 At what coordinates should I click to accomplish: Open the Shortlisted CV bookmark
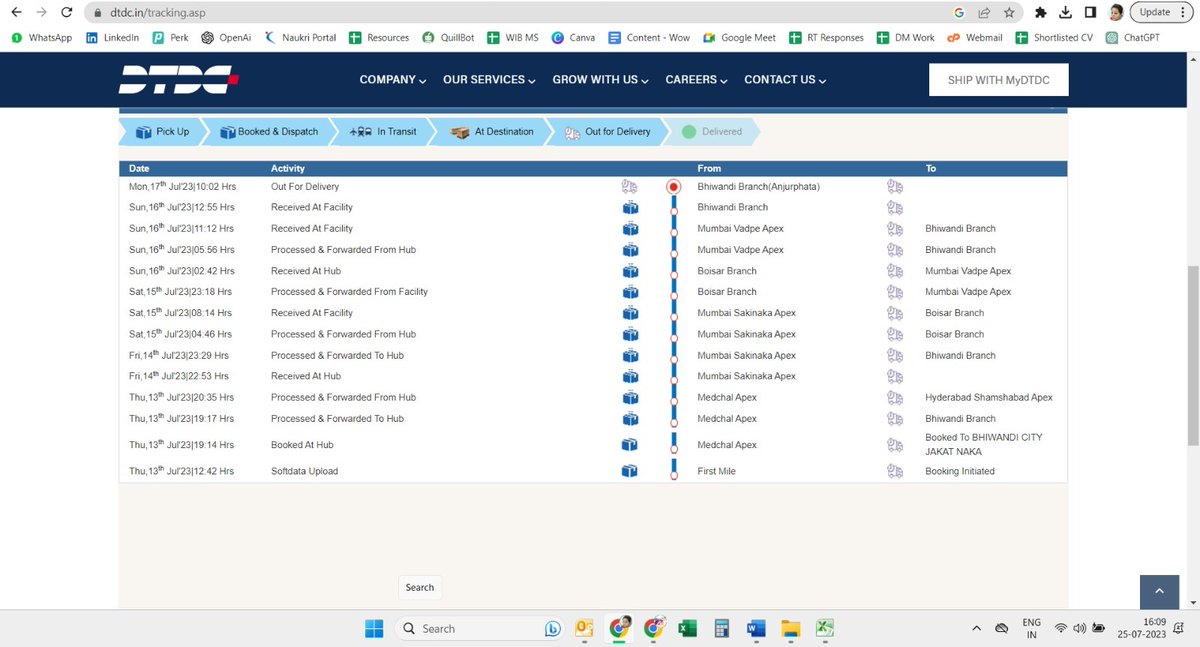point(1053,37)
